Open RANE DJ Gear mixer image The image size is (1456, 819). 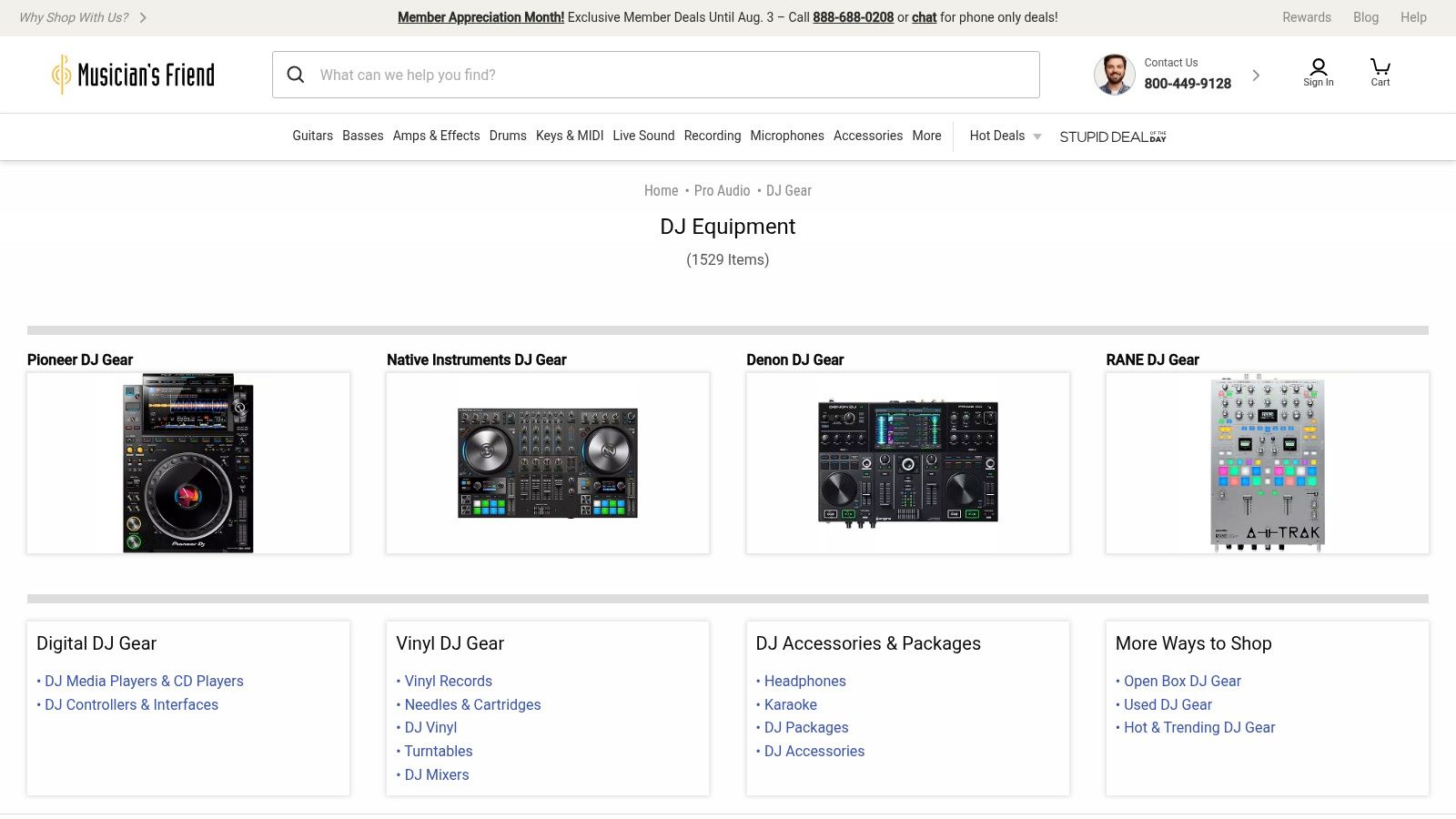[1267, 463]
